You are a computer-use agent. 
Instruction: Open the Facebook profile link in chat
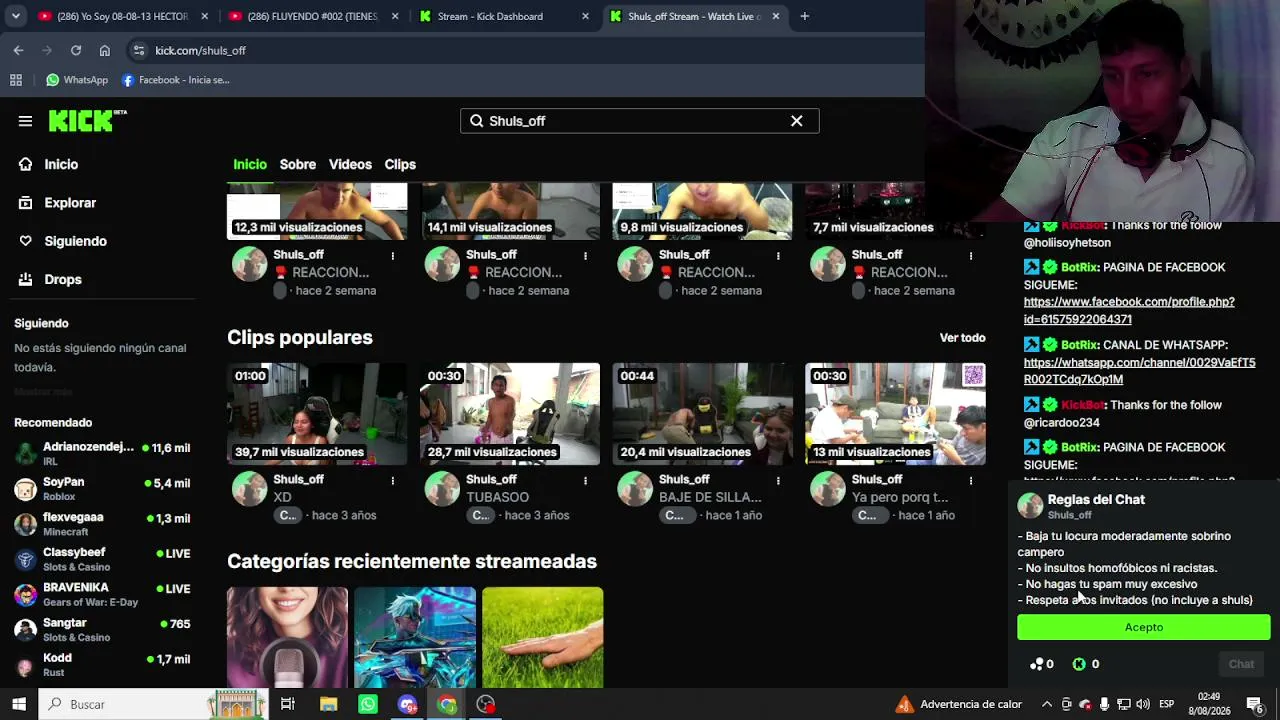click(x=1129, y=310)
